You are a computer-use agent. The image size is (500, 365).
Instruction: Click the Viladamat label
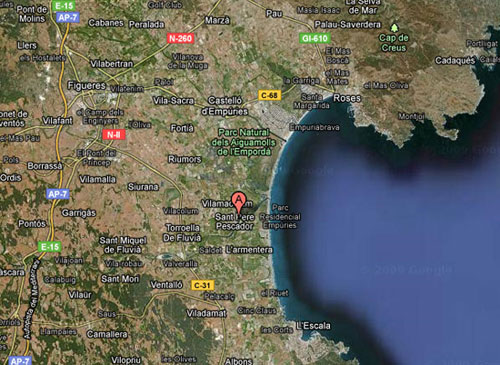click(x=206, y=313)
